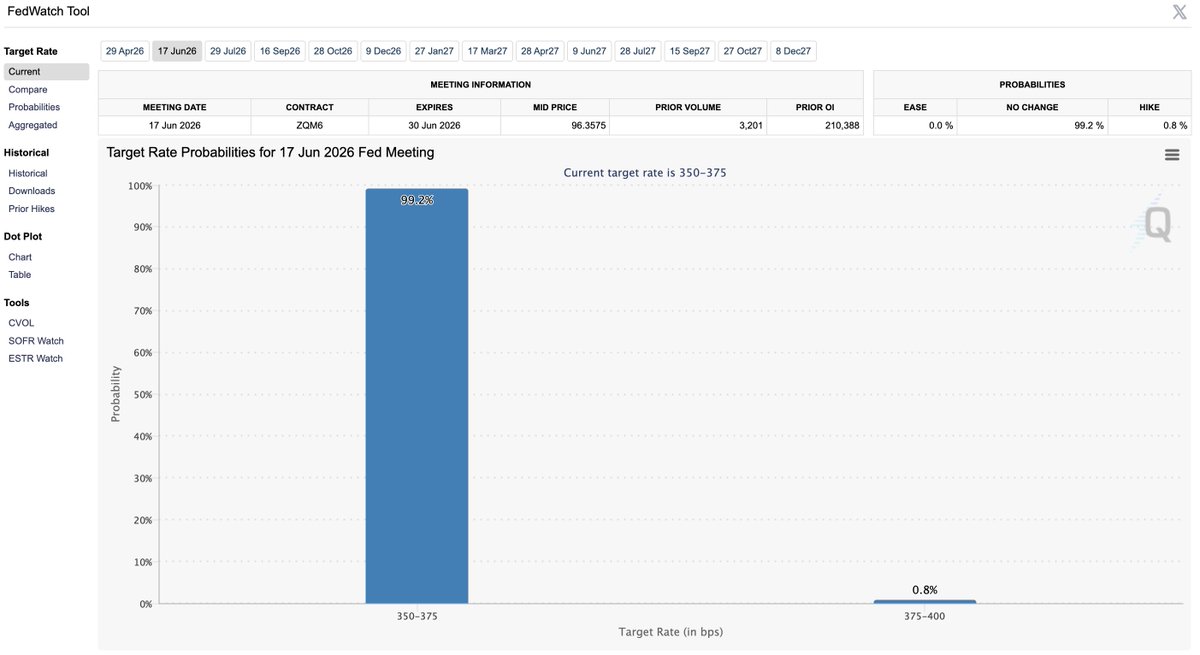Open the Downloads section
Image resolution: width=1200 pixels, height=655 pixels.
[x=31, y=190]
